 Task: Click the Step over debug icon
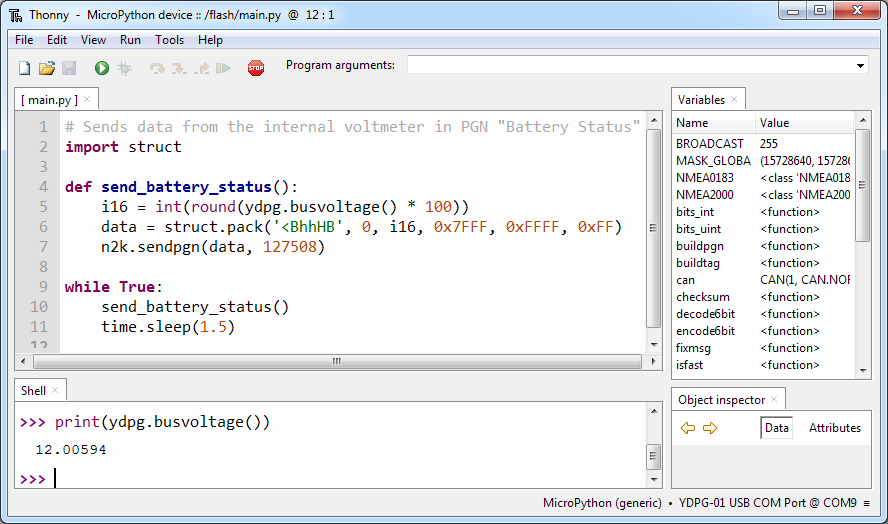(x=157, y=69)
